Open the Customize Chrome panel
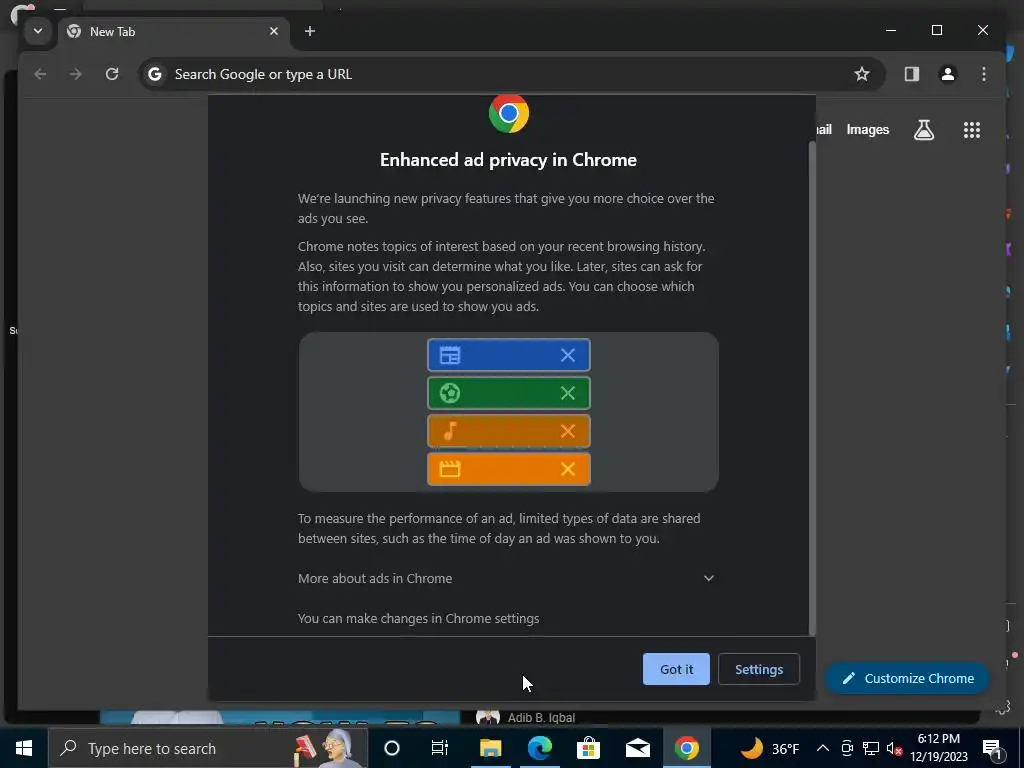 pyautogui.click(x=908, y=679)
